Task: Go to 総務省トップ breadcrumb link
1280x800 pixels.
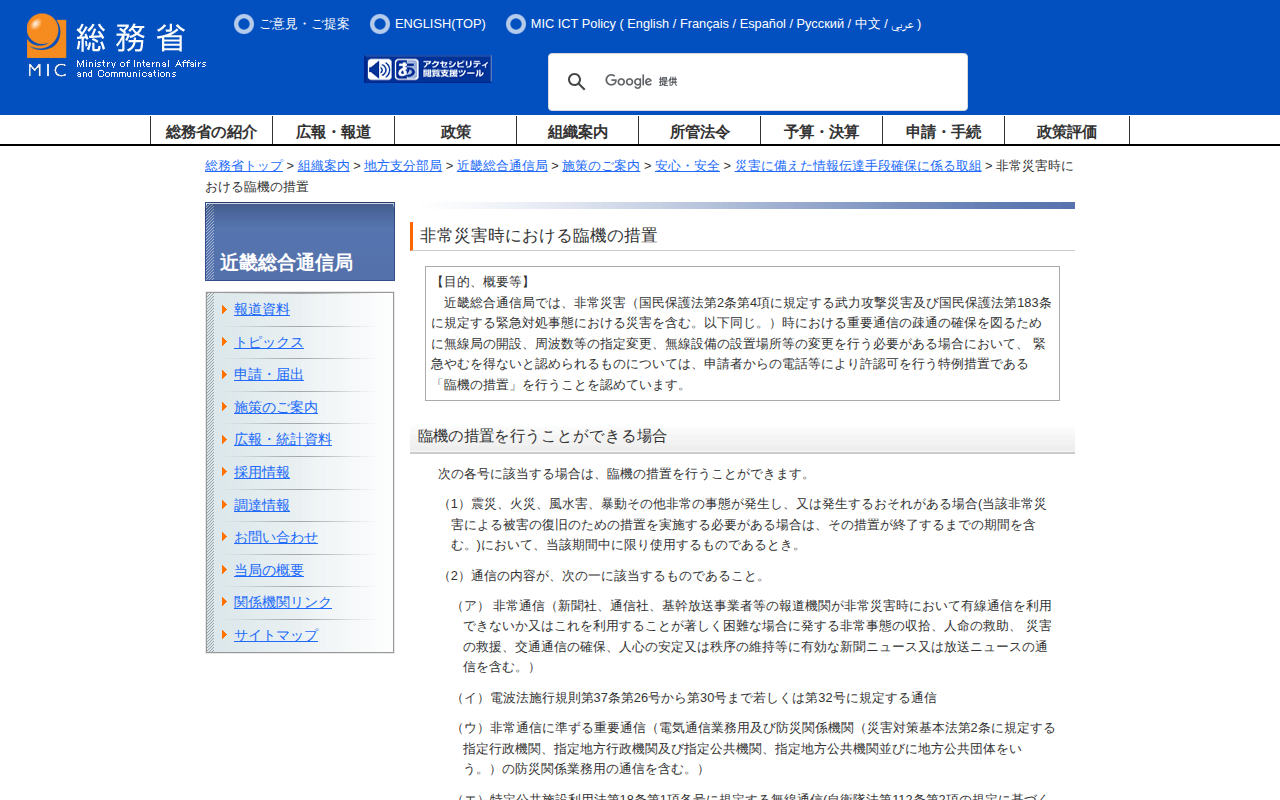Action: point(244,166)
